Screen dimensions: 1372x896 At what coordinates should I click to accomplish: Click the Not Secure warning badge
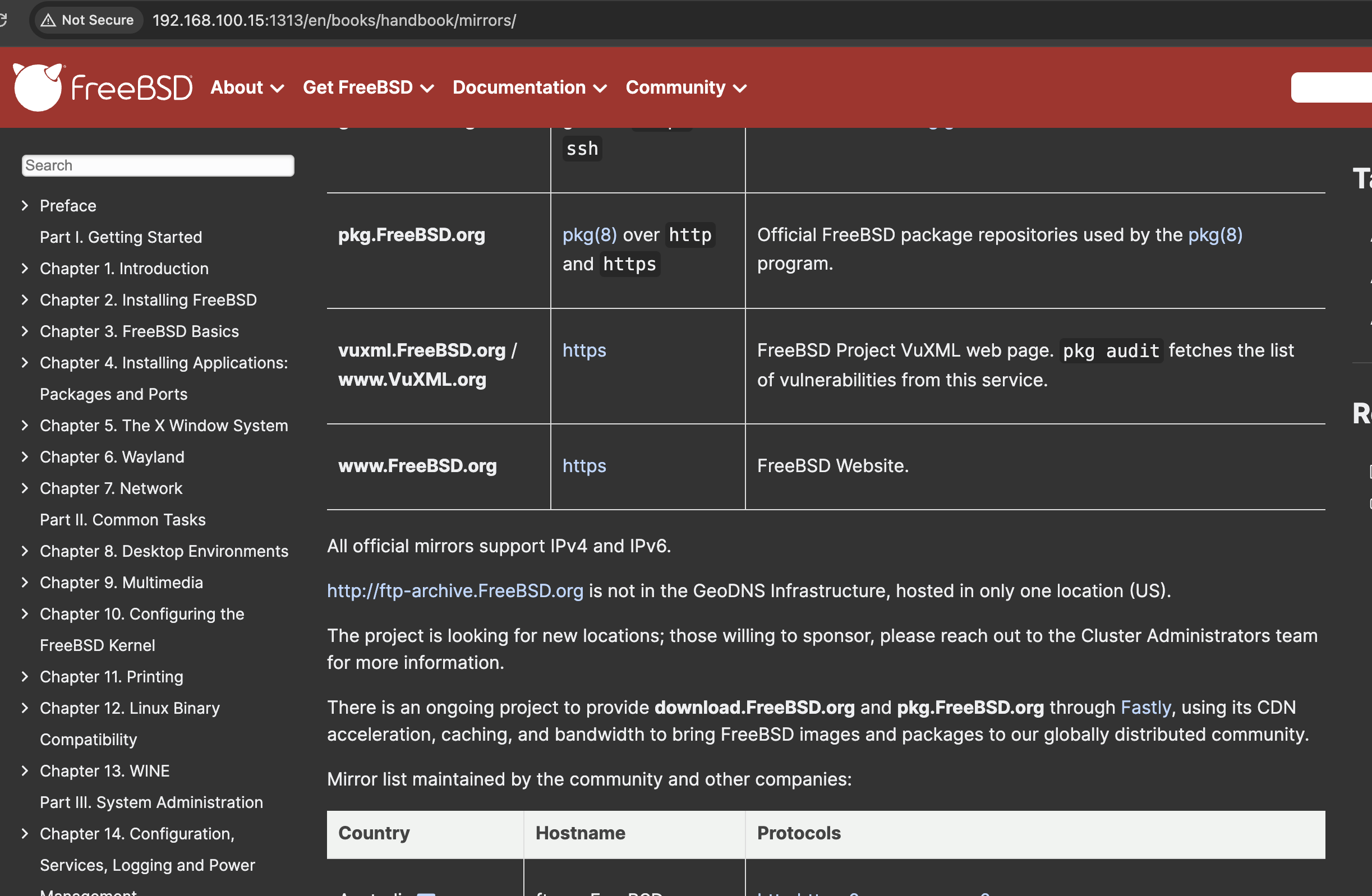coord(88,20)
